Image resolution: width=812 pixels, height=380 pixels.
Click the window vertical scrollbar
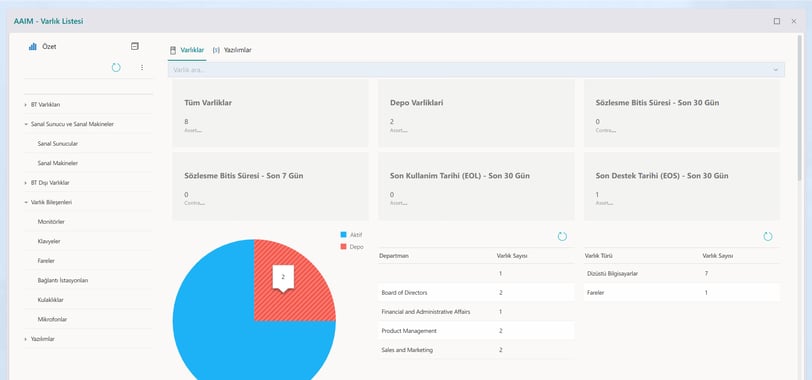pos(801,109)
